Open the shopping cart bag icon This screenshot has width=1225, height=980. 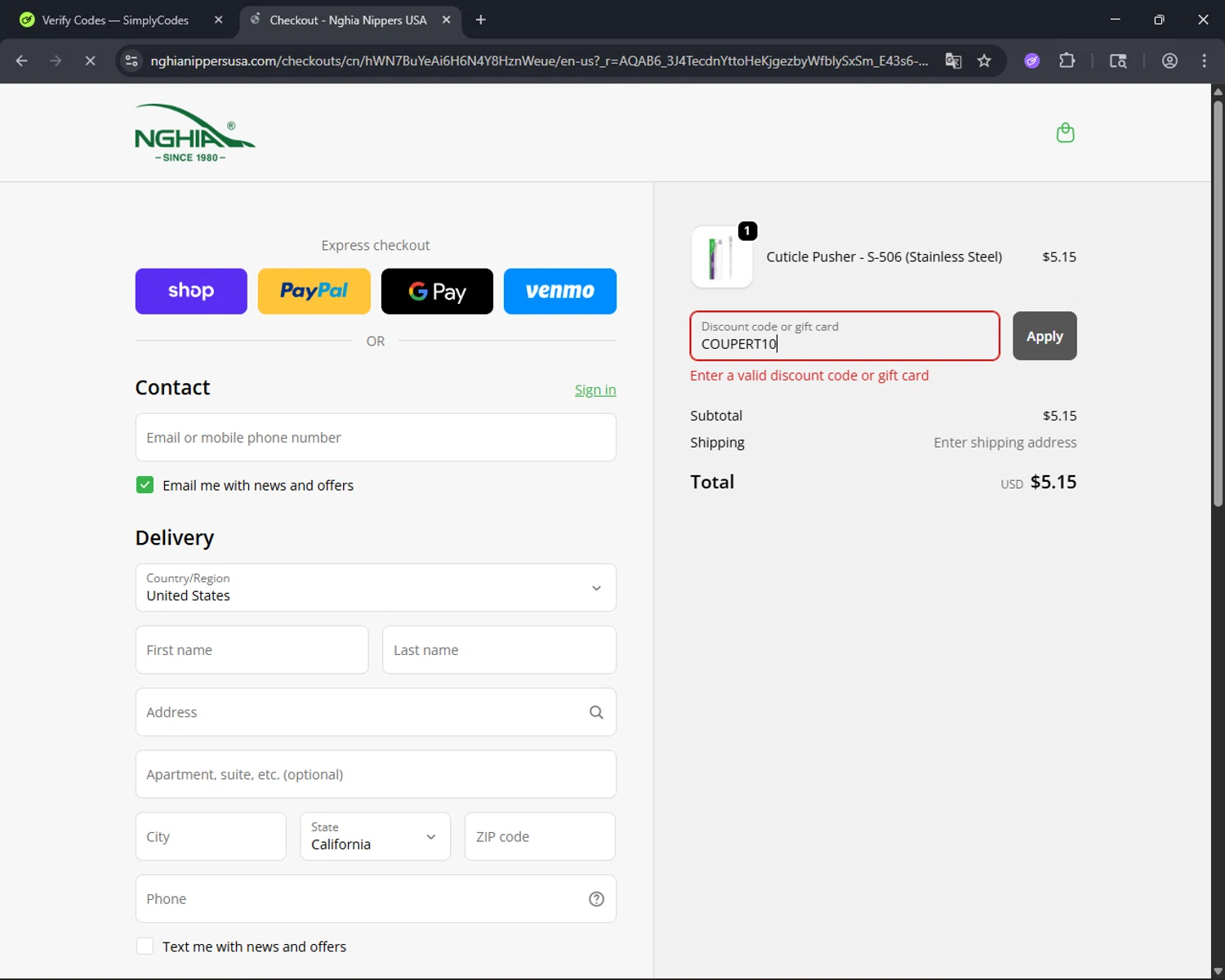coord(1065,132)
